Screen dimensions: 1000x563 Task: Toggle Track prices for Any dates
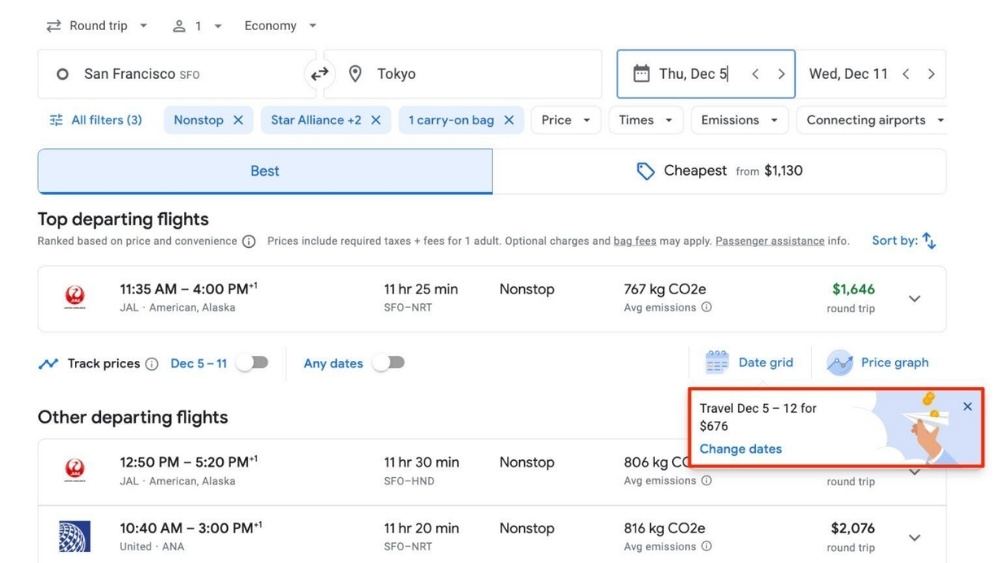[x=389, y=363]
